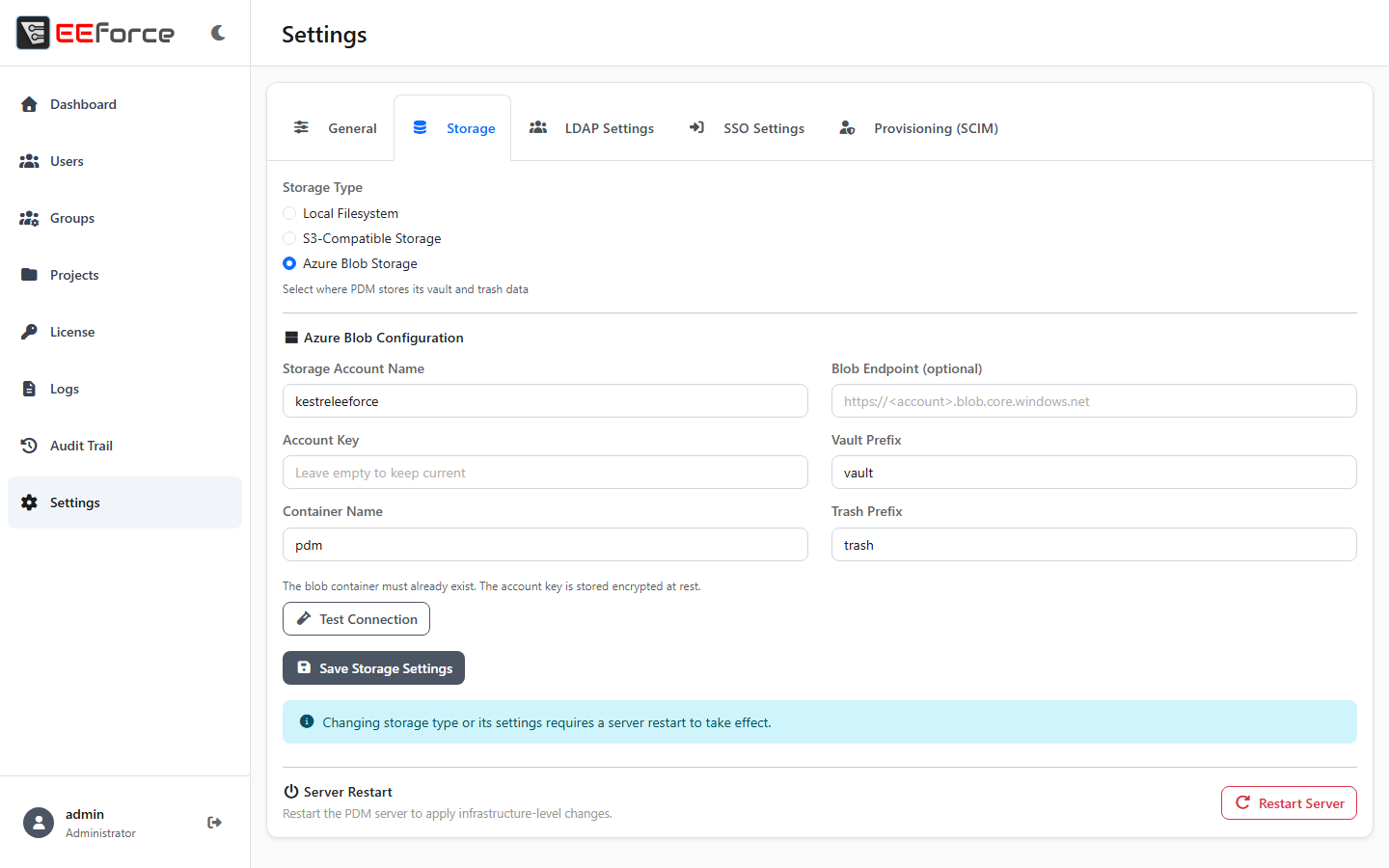Click the SSO Settings sign-in icon
Screen dimensions: 1389x868
coord(696,127)
